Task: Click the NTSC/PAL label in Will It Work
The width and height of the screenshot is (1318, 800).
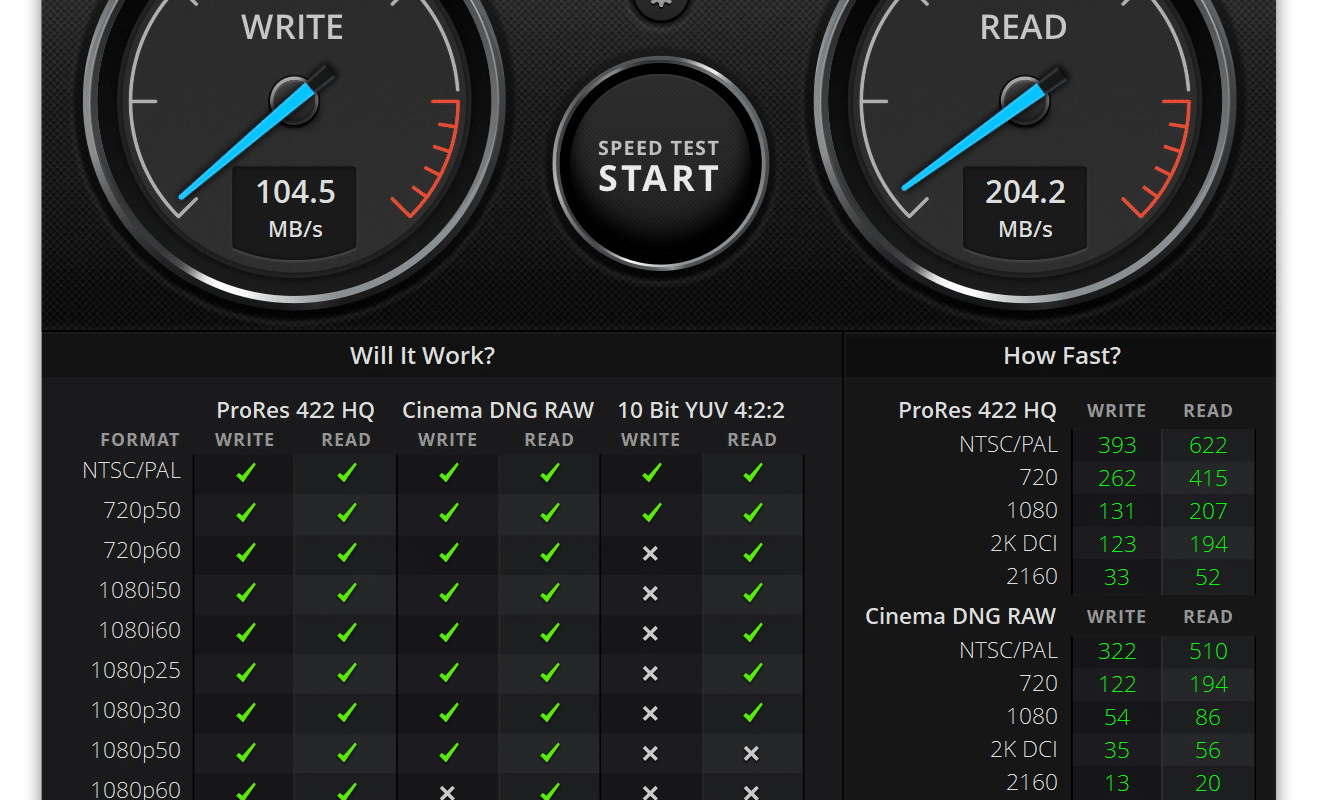Action: point(131,471)
